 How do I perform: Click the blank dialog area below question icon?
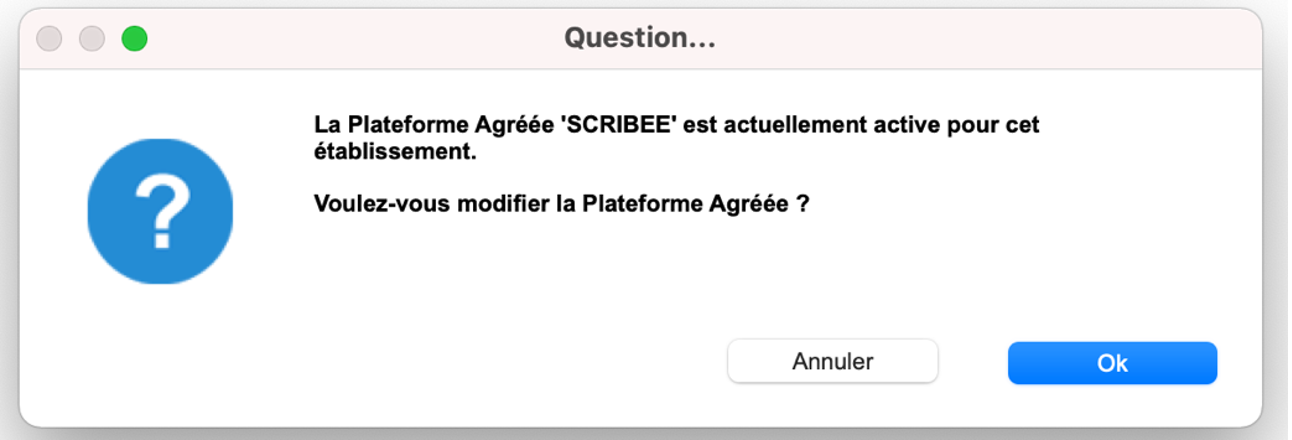tap(160, 350)
